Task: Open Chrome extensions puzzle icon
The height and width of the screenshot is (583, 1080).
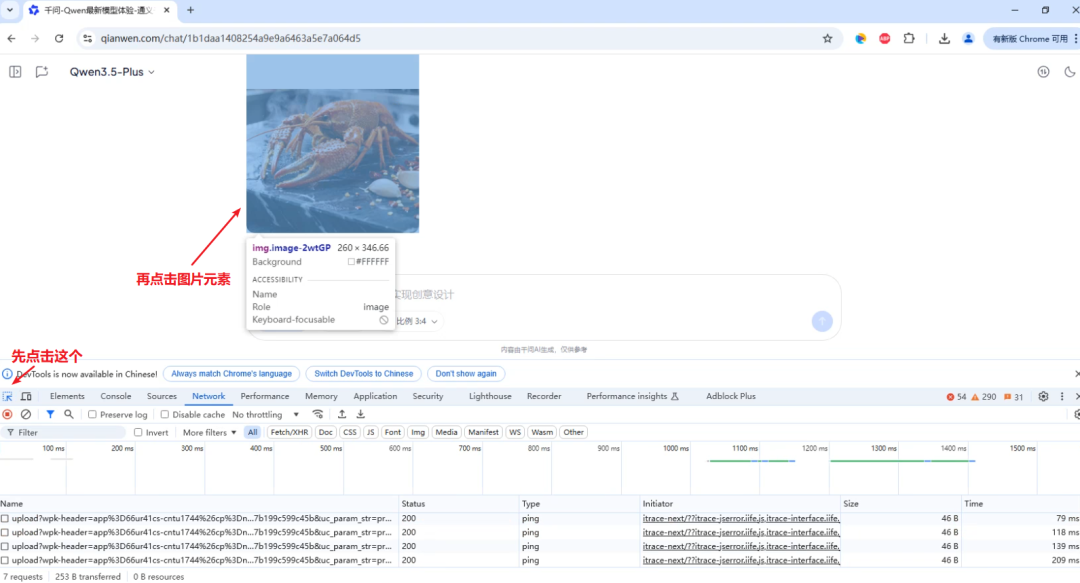Action: pos(909,39)
